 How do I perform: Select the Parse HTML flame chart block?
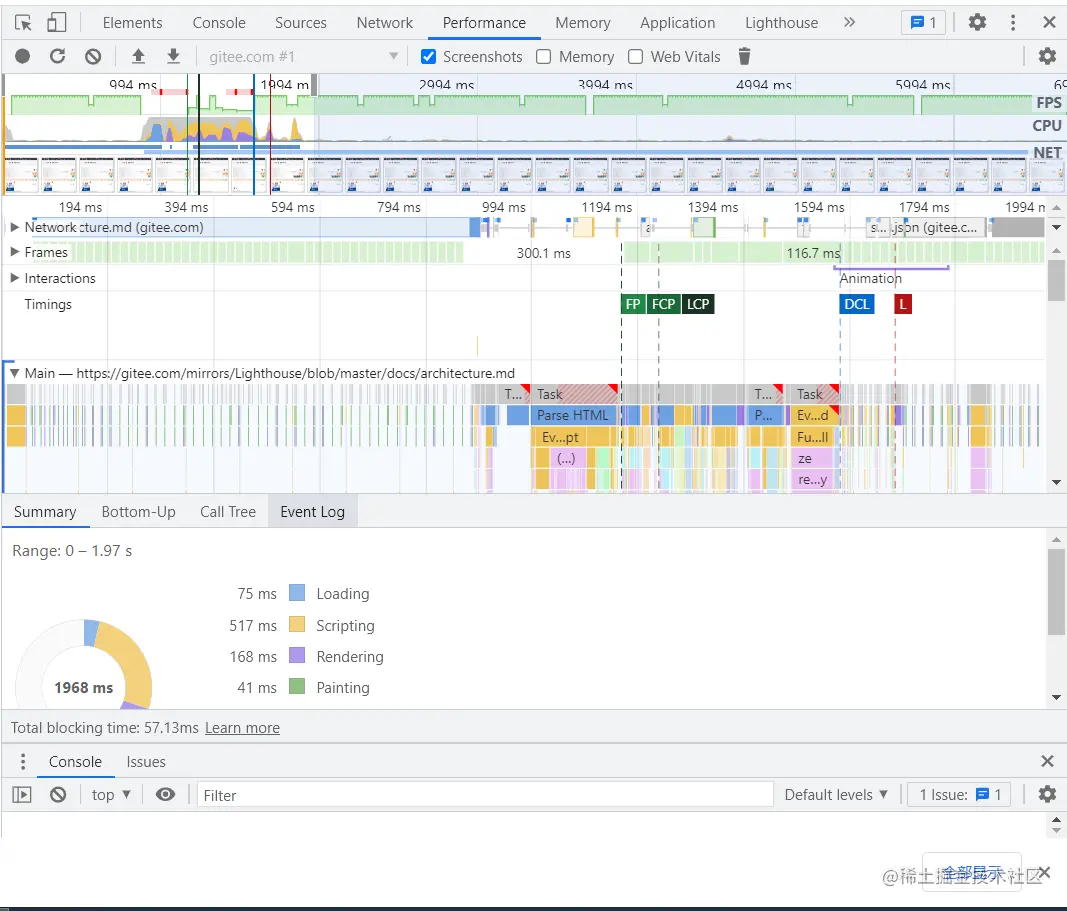[x=572, y=415]
